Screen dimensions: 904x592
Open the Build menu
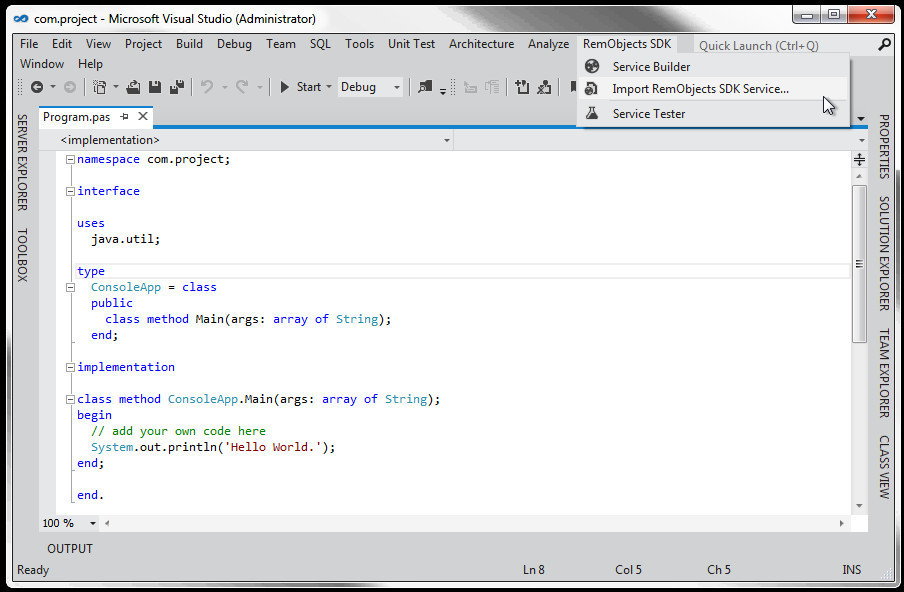(x=189, y=44)
